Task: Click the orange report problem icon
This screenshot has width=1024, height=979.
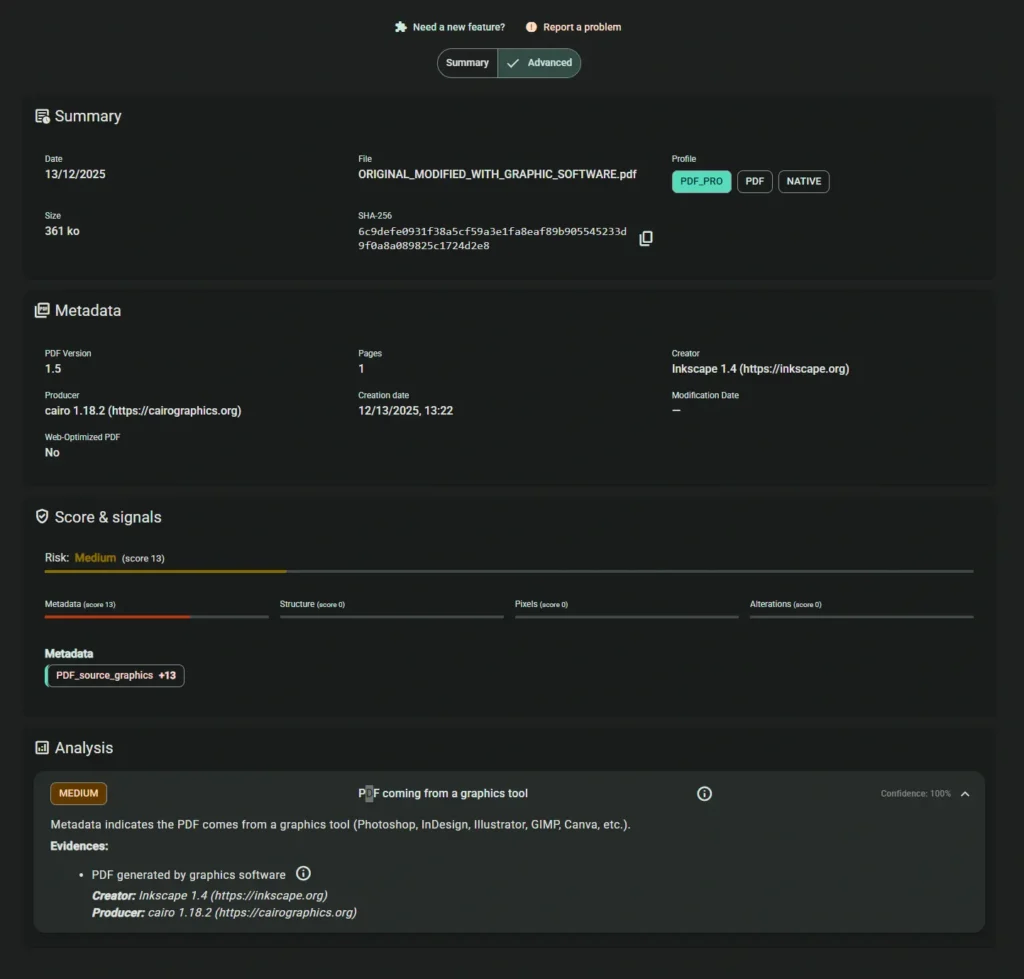Action: pos(531,27)
